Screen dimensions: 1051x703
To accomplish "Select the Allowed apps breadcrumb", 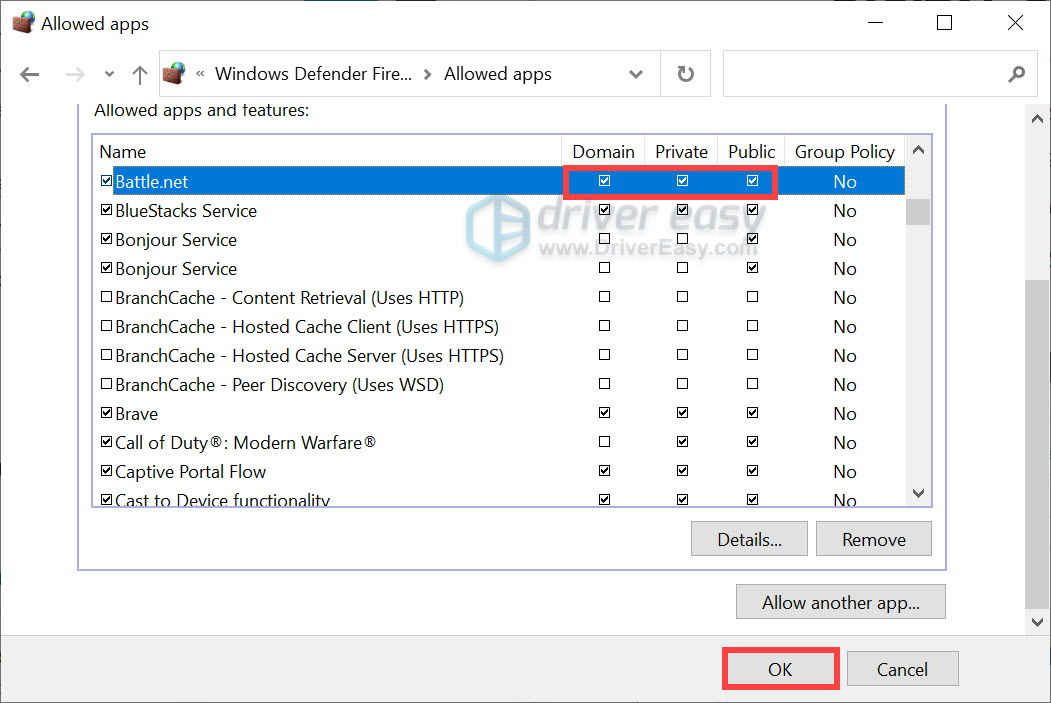I will (497, 74).
